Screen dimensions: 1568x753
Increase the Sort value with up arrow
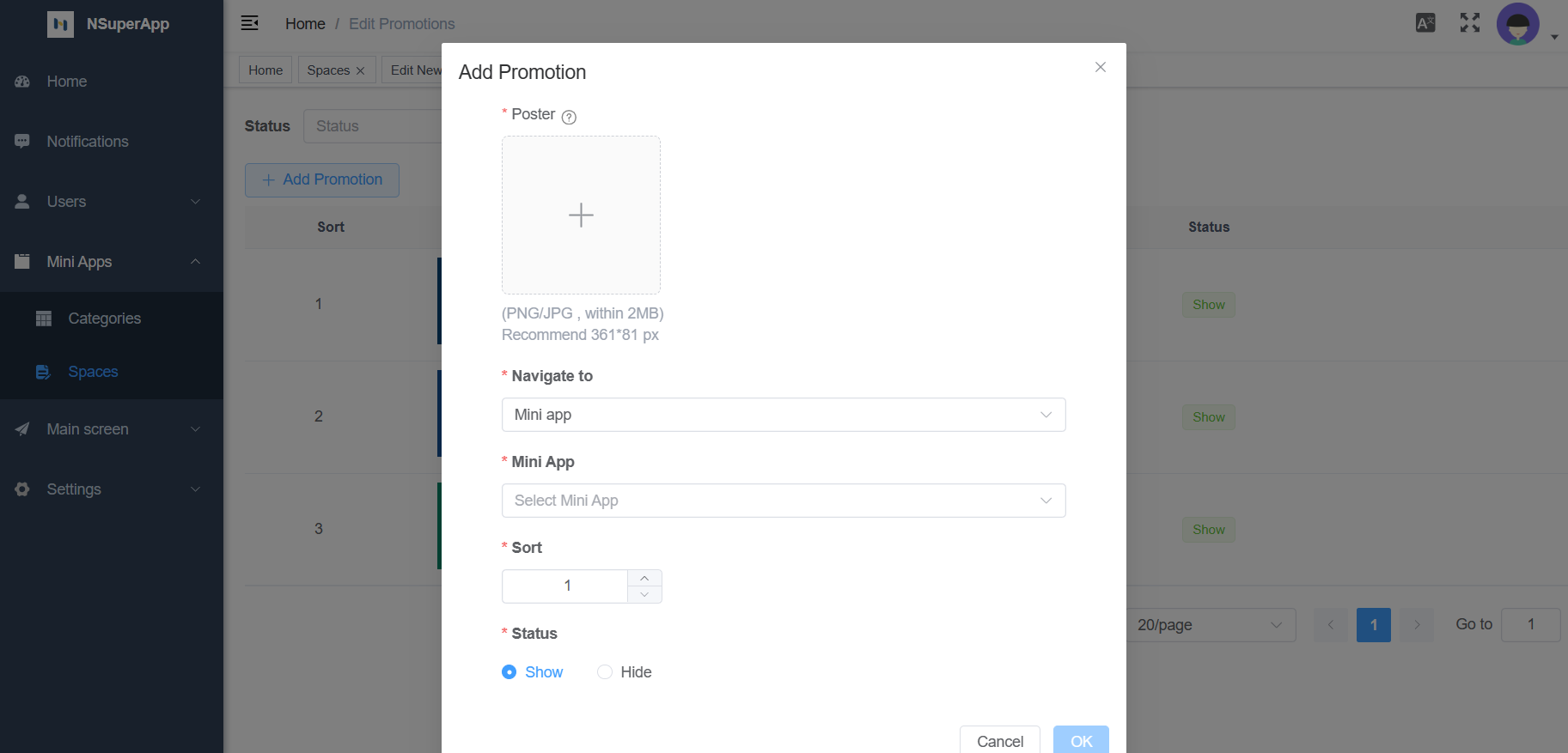click(644, 578)
